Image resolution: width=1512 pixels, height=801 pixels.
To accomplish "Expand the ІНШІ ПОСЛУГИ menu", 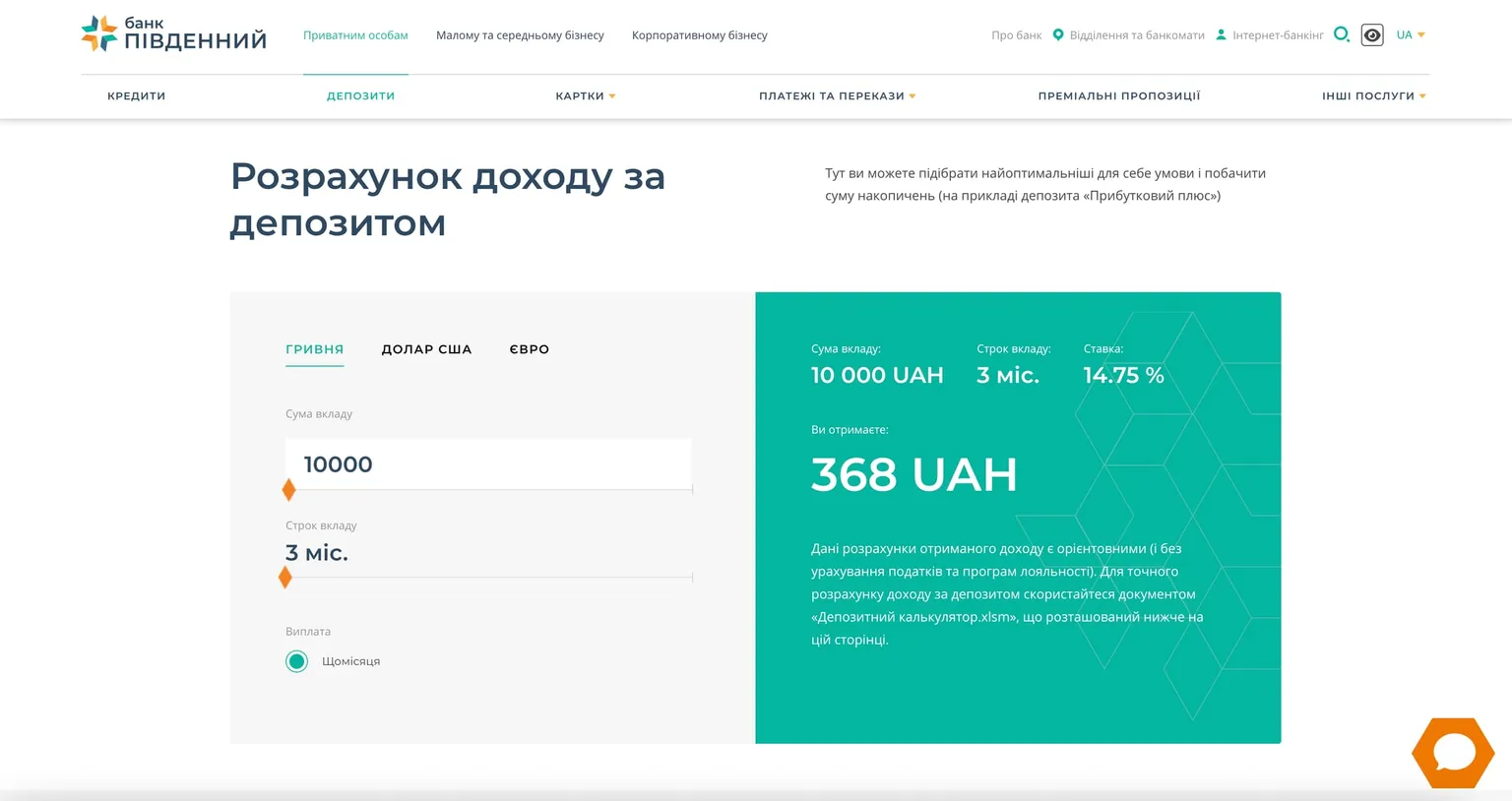I will point(1374,95).
